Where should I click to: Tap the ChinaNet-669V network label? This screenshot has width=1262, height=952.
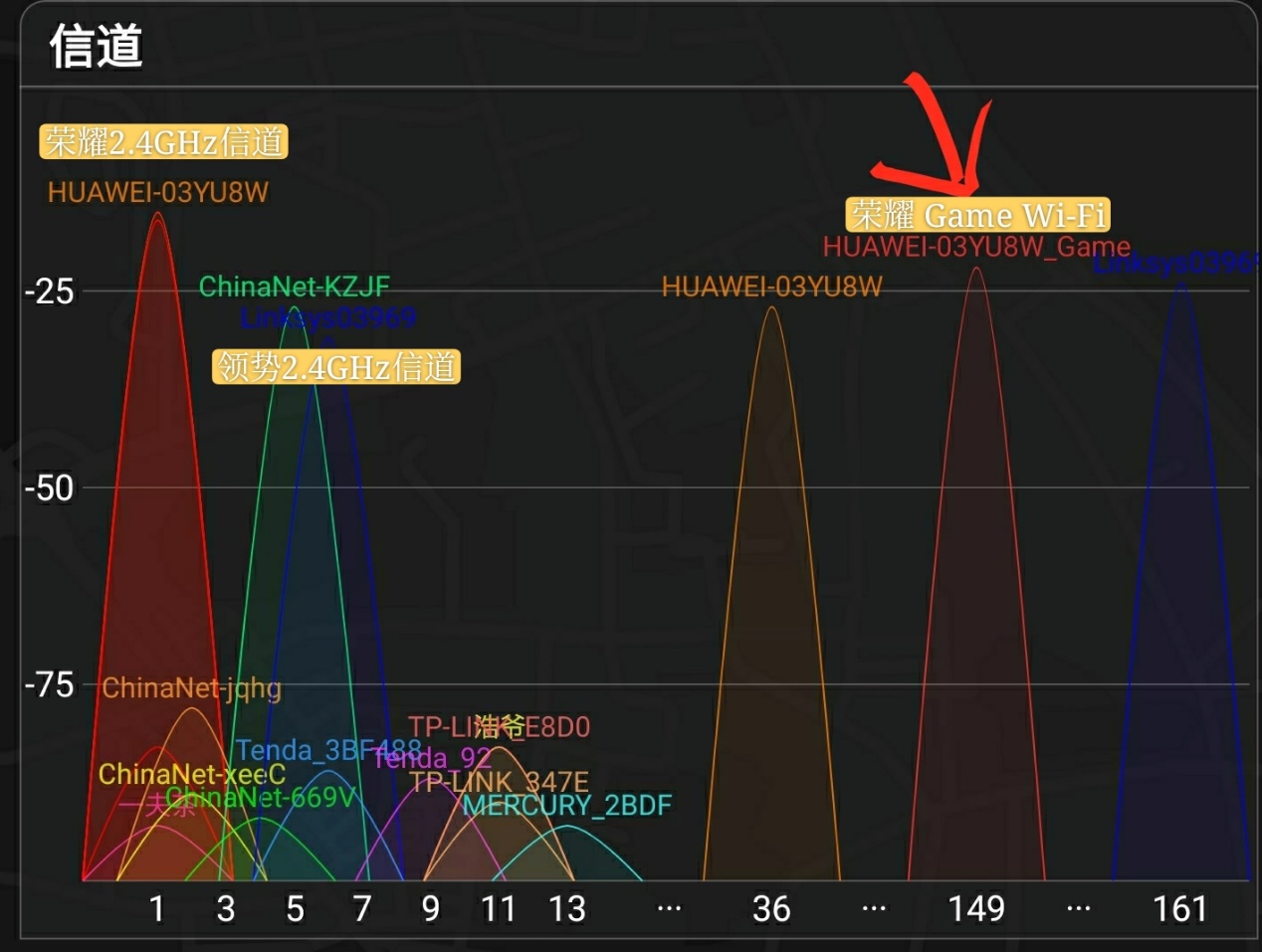click(x=261, y=797)
